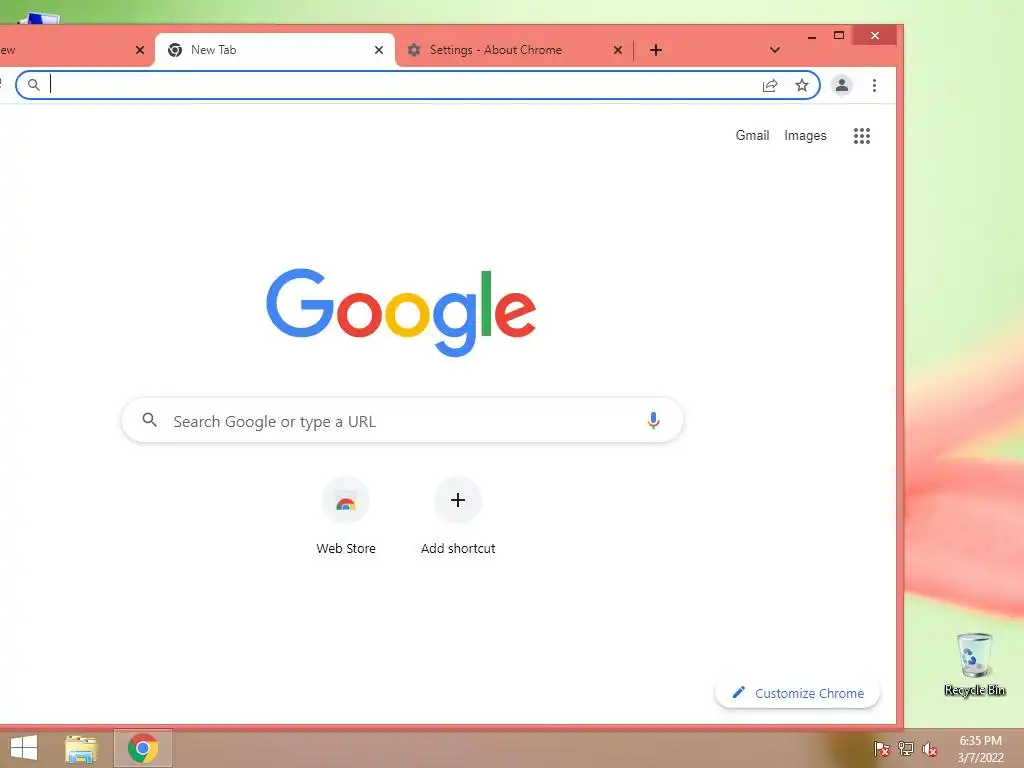Click the Add shortcut plus icon
Screen dimensions: 1024x768
click(x=458, y=500)
